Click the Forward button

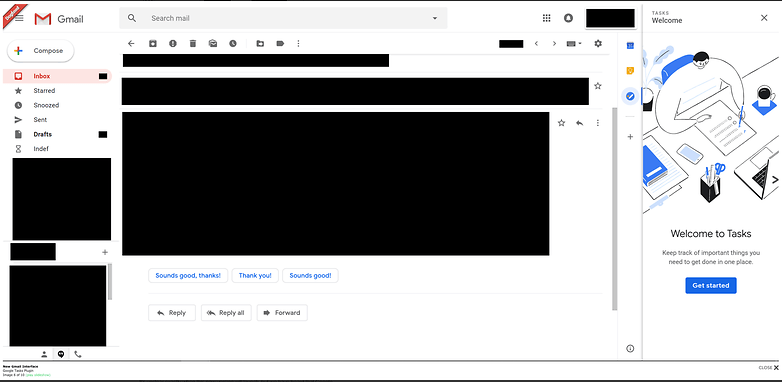282,313
